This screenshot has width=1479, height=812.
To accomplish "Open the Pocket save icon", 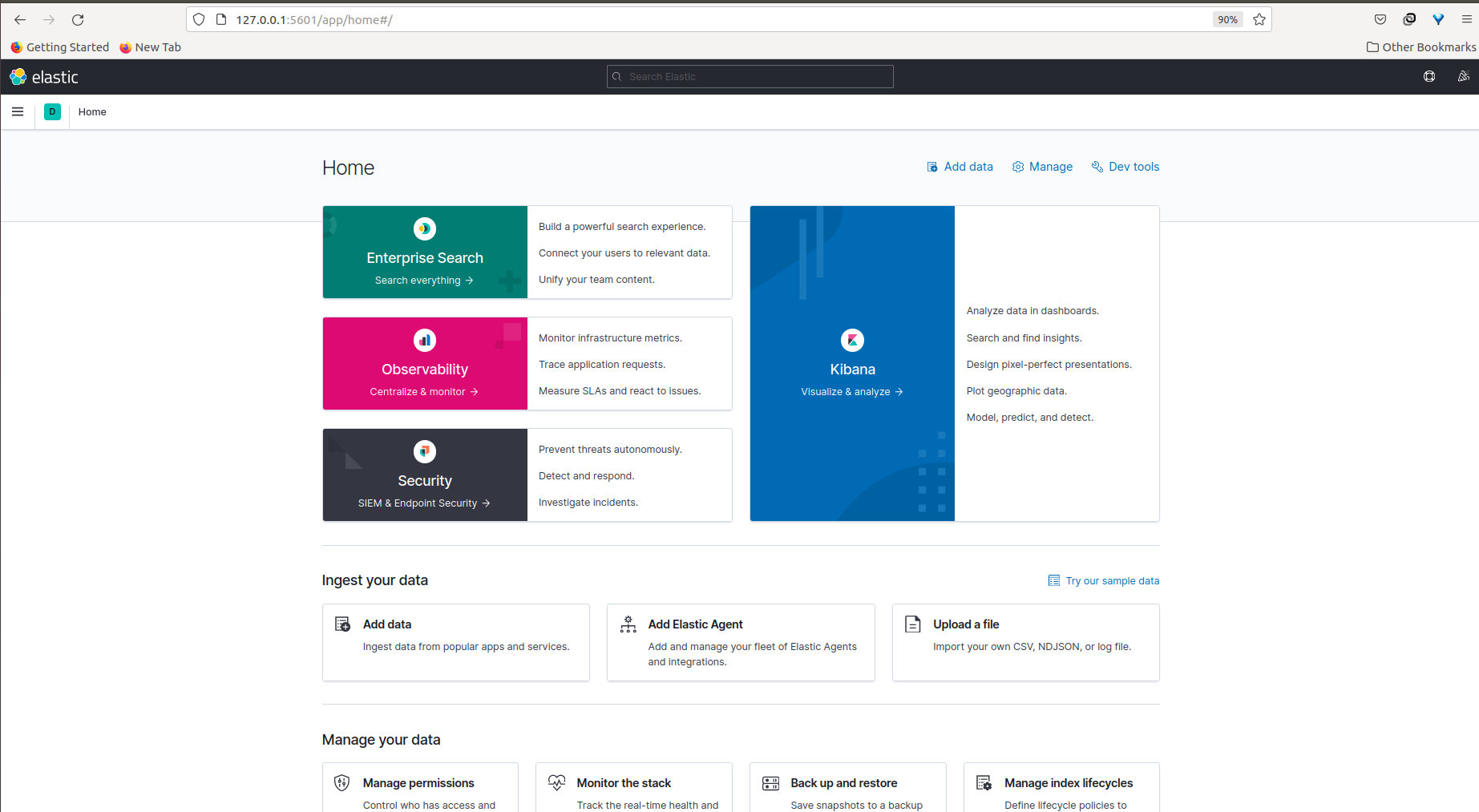I will tap(1380, 19).
